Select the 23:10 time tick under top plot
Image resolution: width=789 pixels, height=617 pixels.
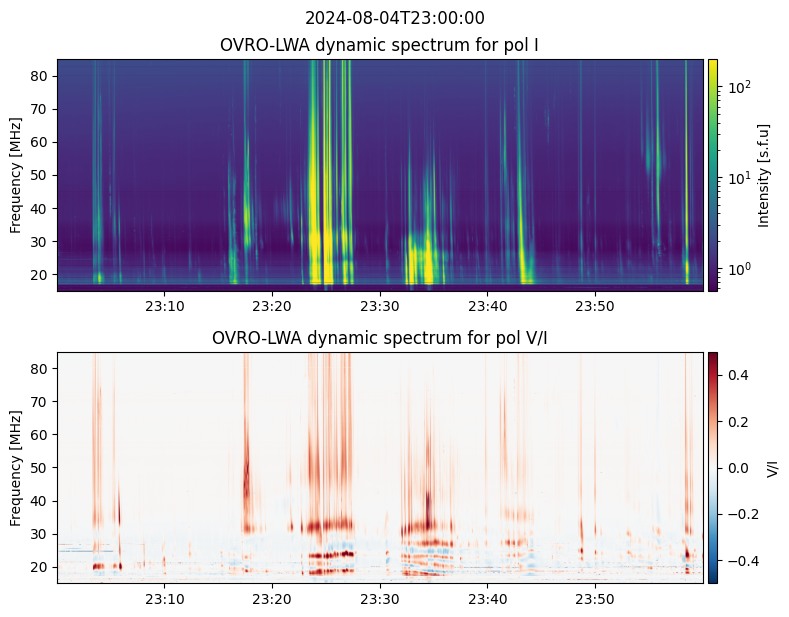tap(164, 305)
